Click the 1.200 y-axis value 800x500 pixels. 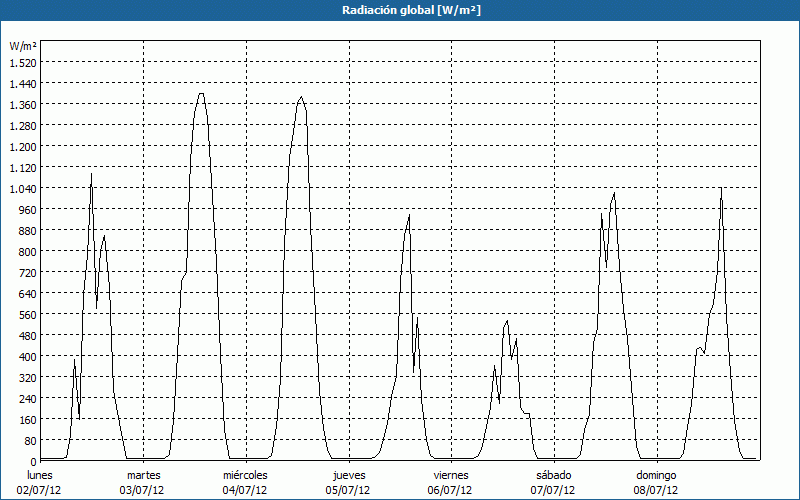pos(23,146)
